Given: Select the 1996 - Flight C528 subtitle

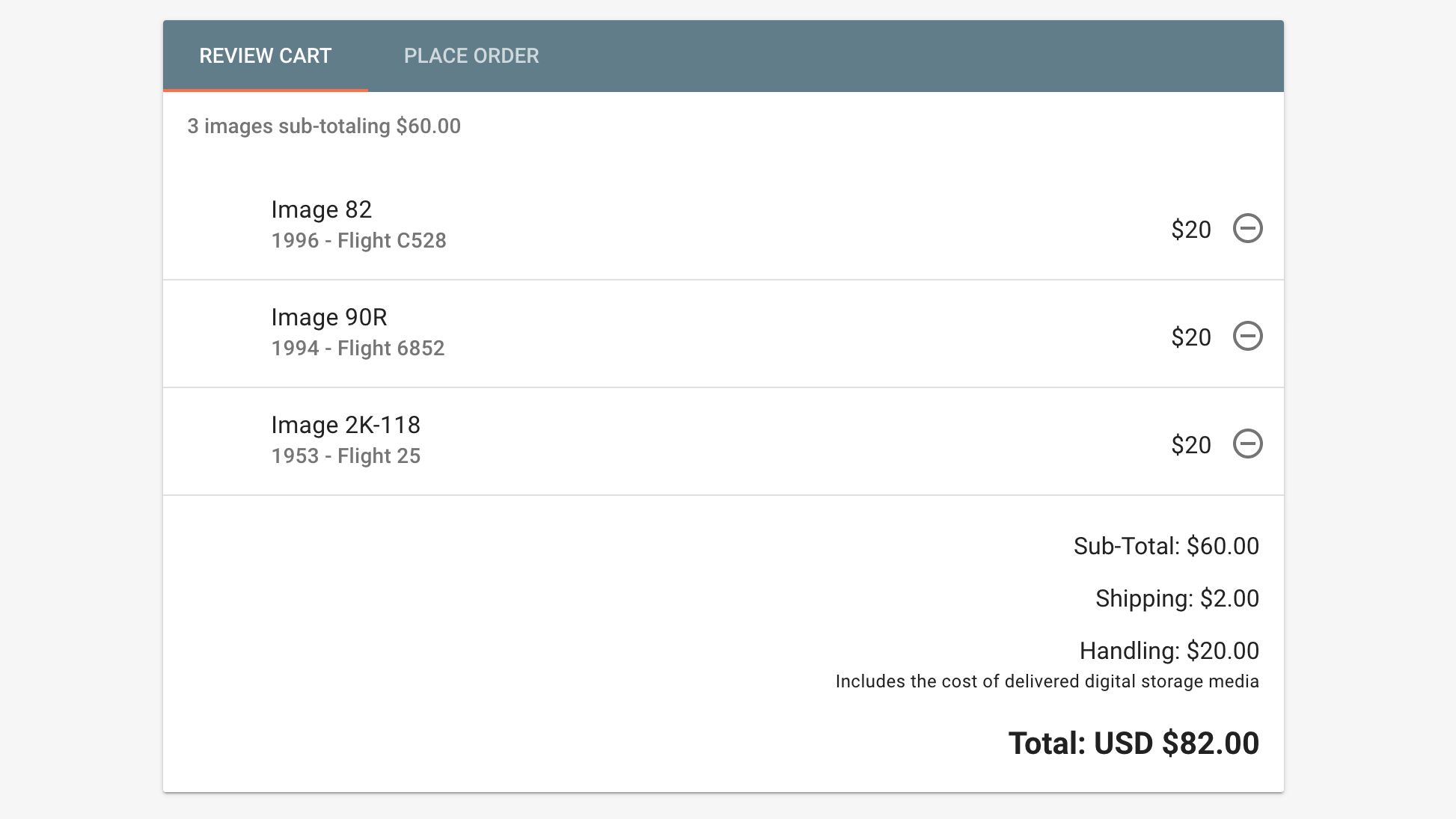Looking at the screenshot, I should (x=358, y=241).
